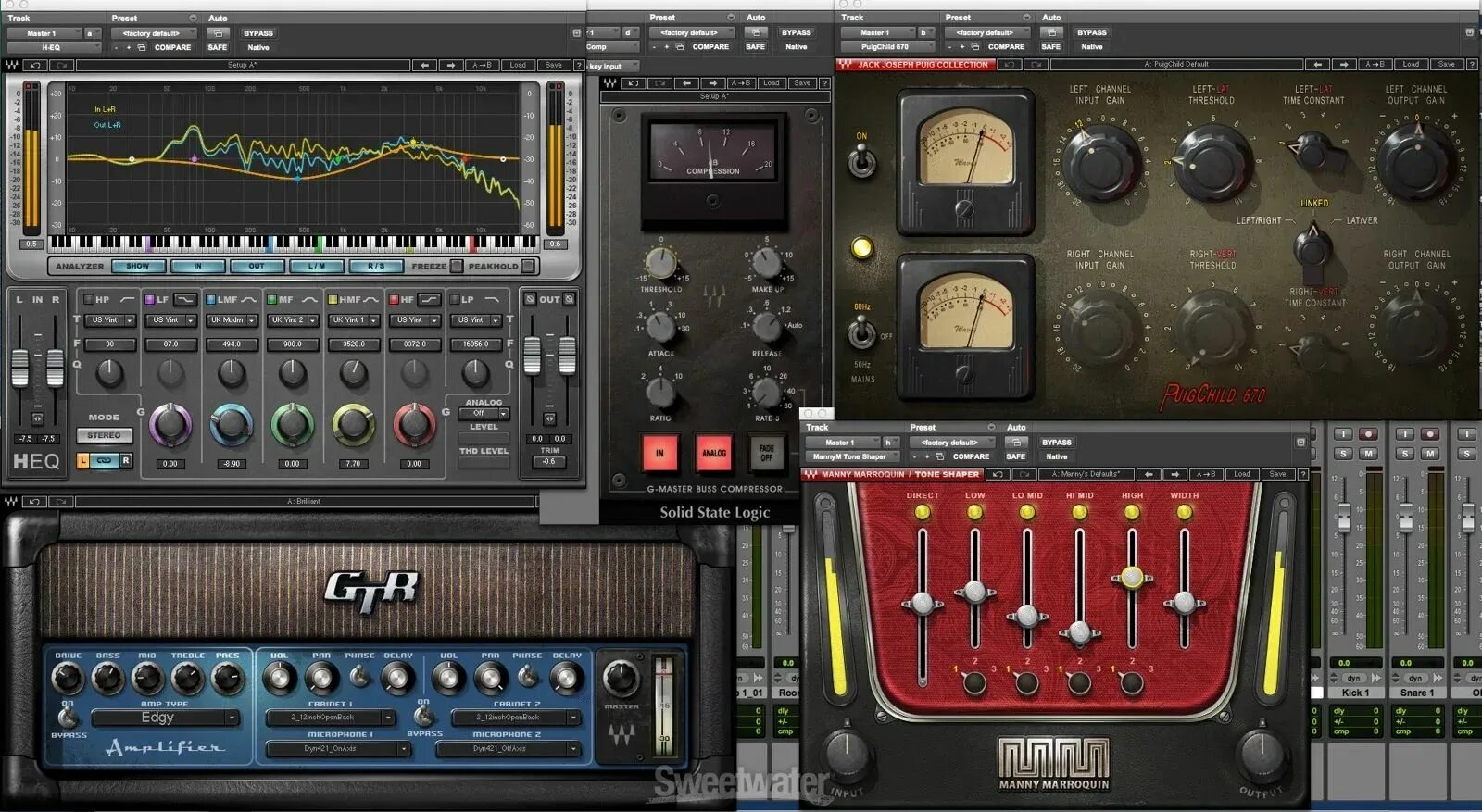
Task: Click the A→B copy button in H-EQ
Action: [483, 65]
